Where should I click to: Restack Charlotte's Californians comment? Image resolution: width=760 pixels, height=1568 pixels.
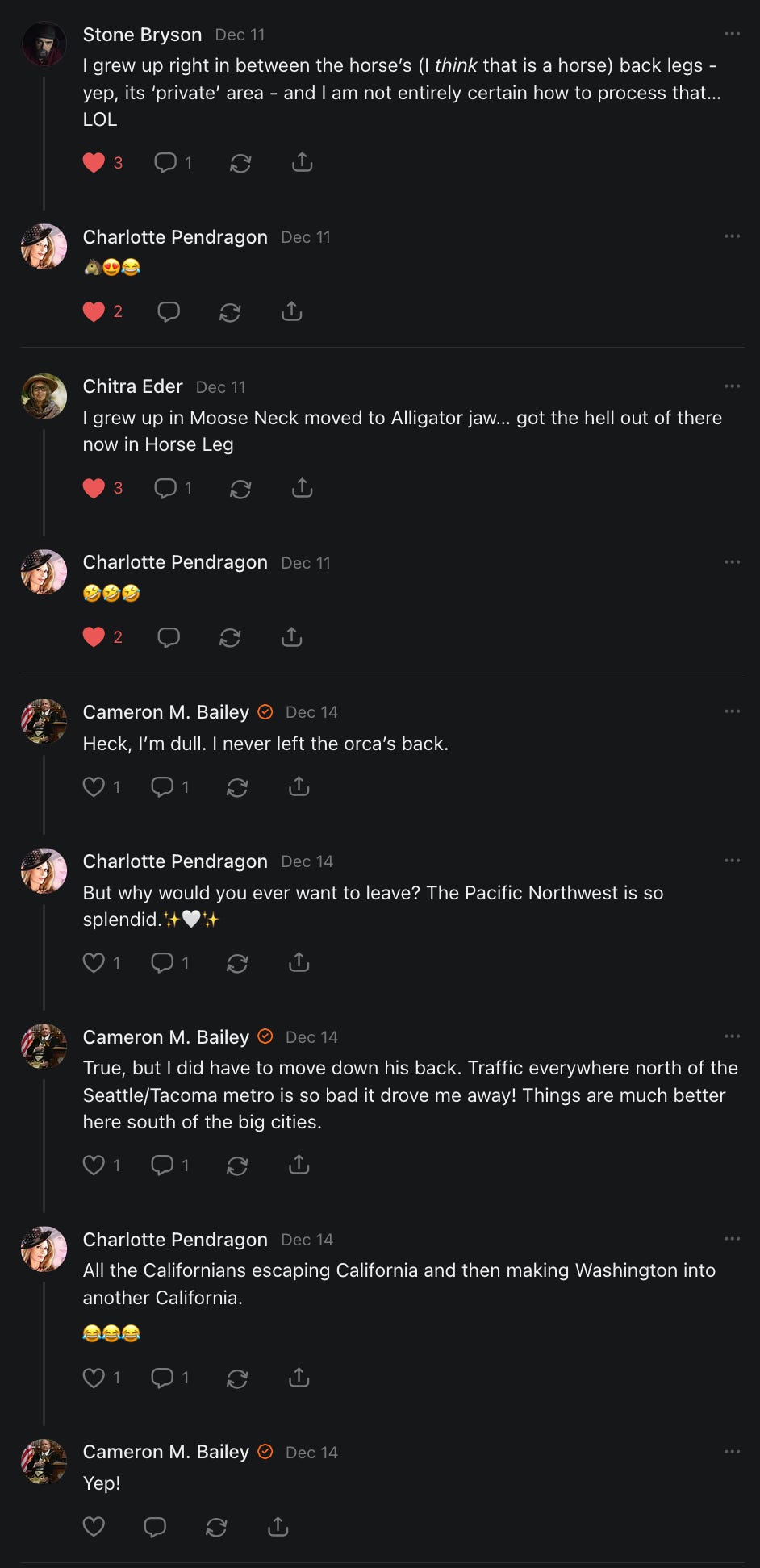tap(237, 1378)
